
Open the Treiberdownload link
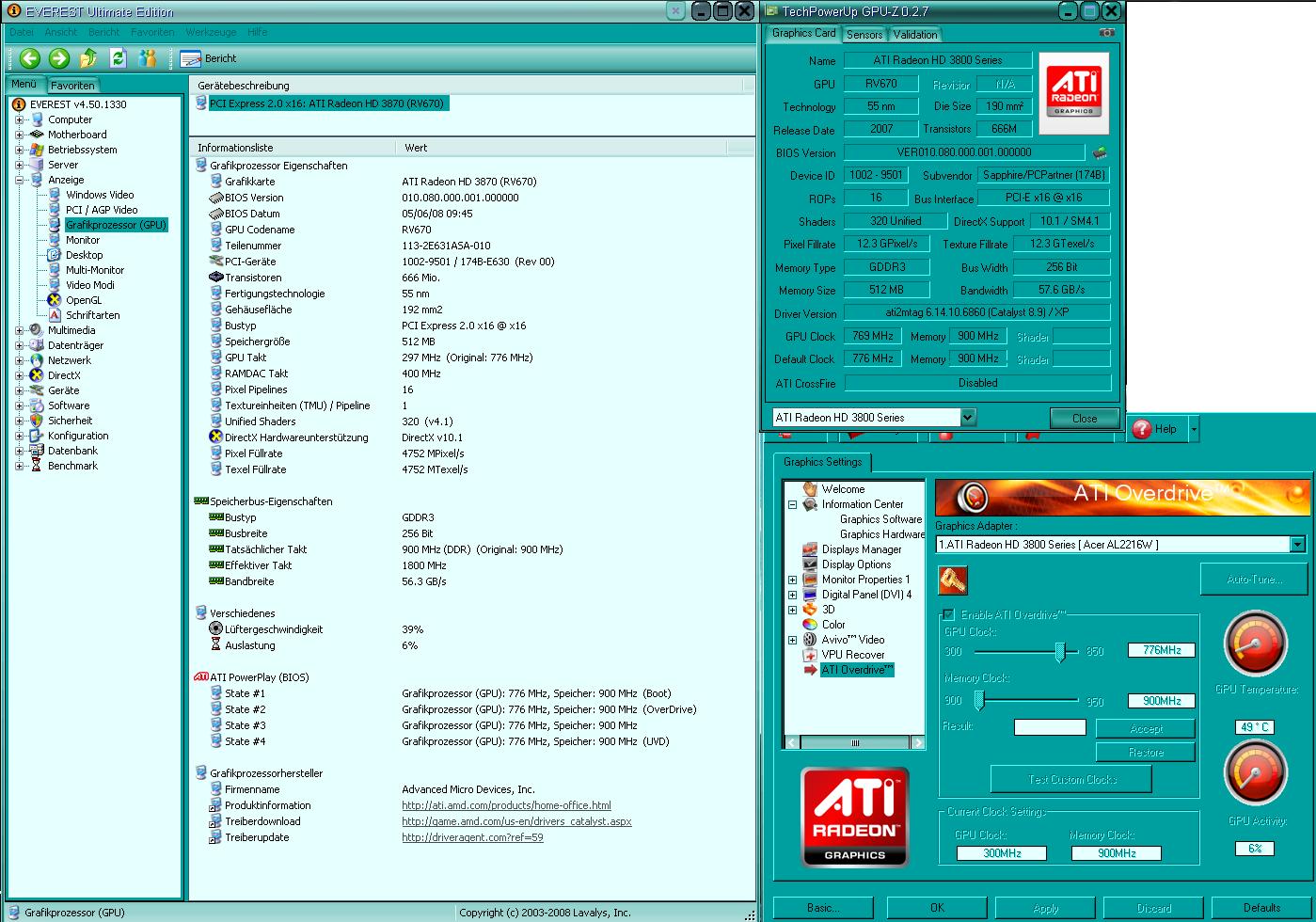tap(516, 821)
